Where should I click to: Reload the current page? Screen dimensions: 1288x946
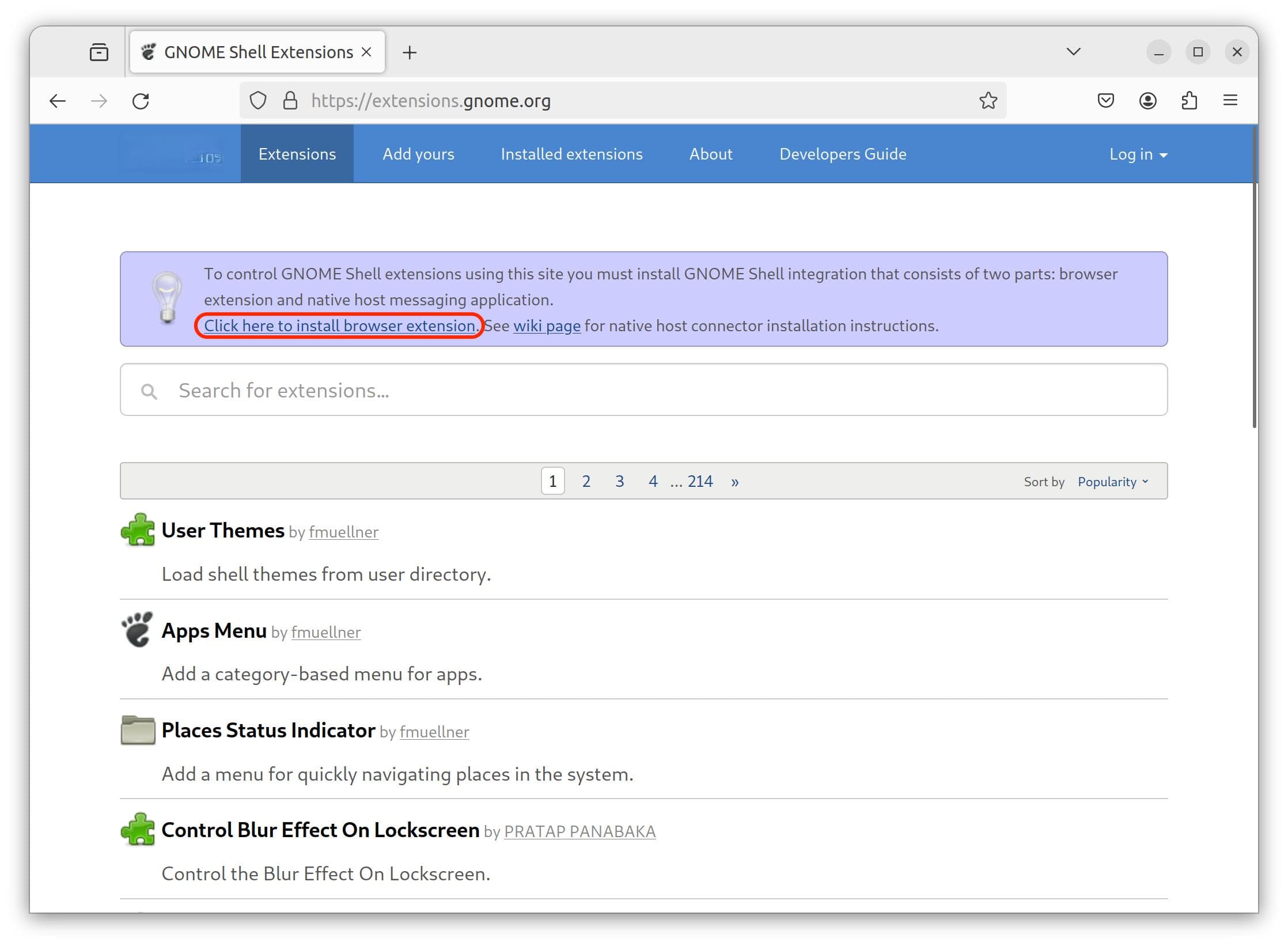pos(141,101)
